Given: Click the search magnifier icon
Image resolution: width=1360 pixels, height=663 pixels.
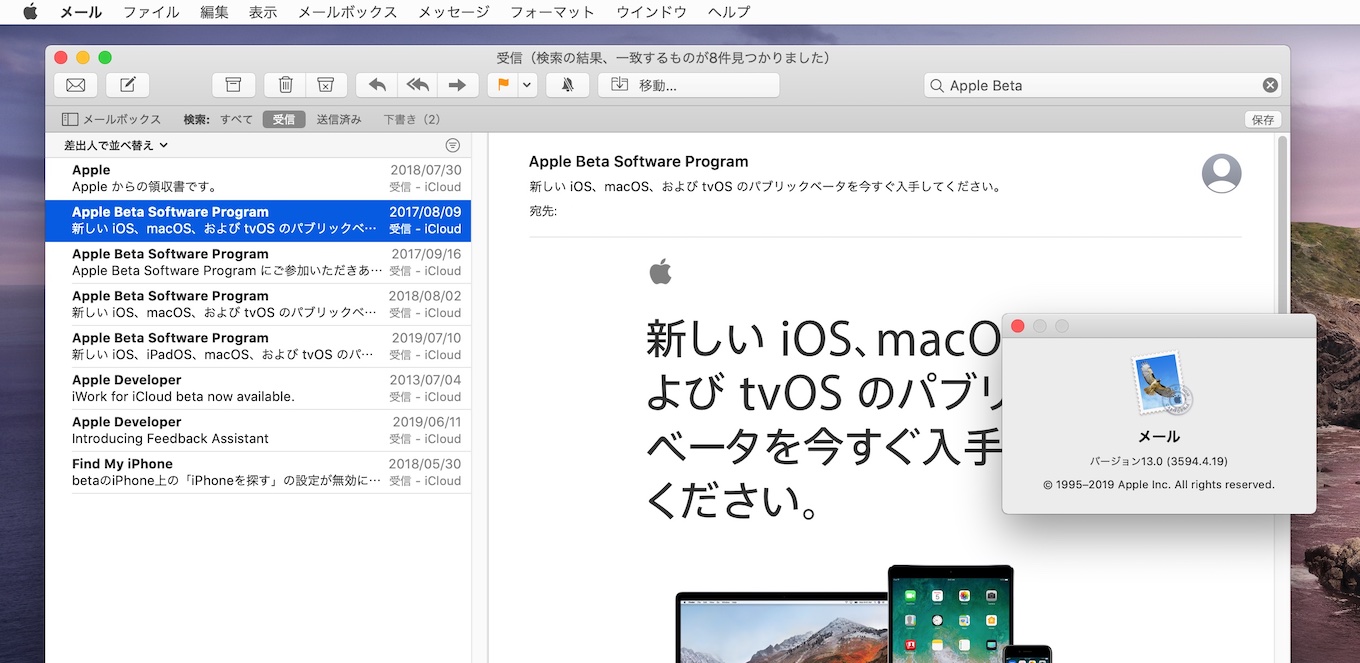Looking at the screenshot, I should pos(937,86).
